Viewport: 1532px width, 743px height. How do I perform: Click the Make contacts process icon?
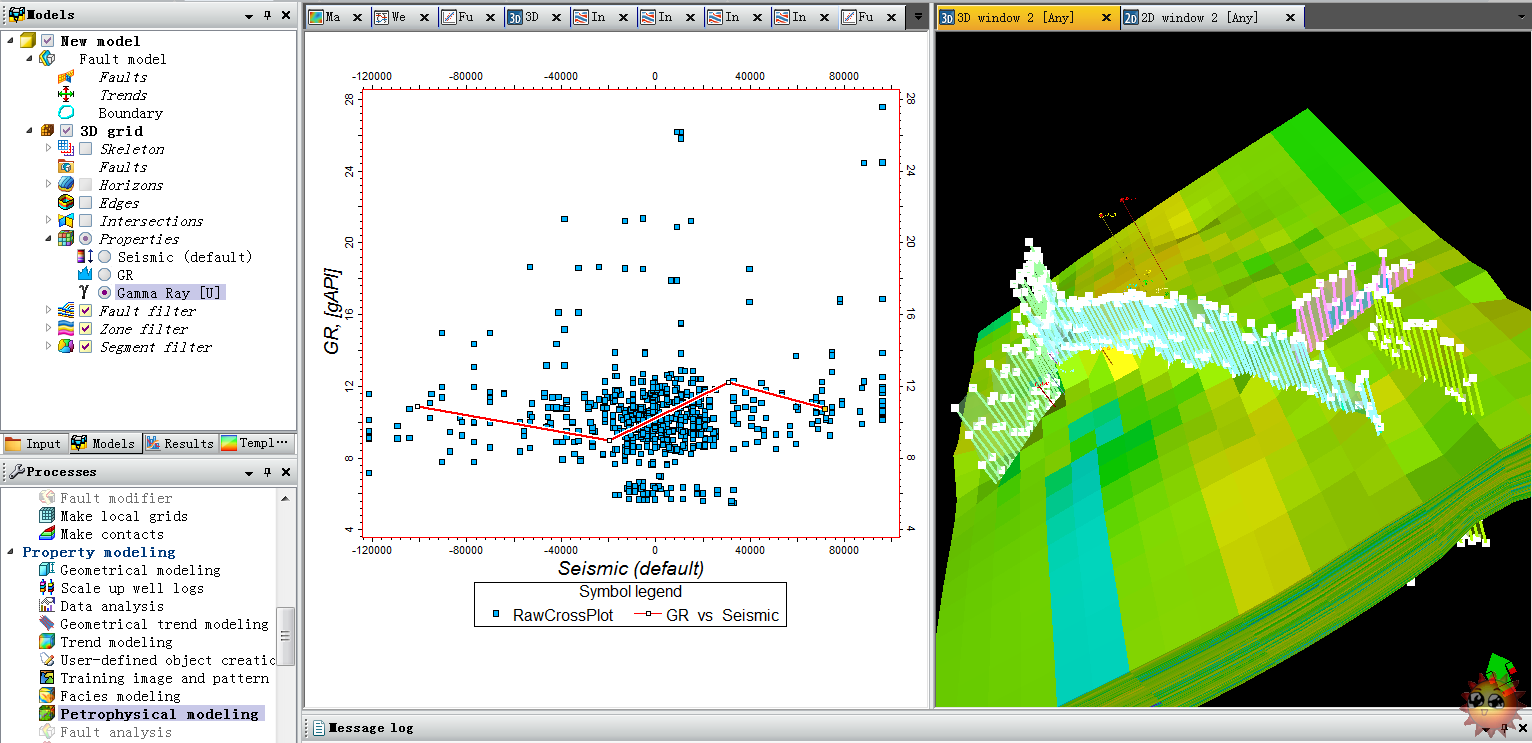[x=46, y=534]
